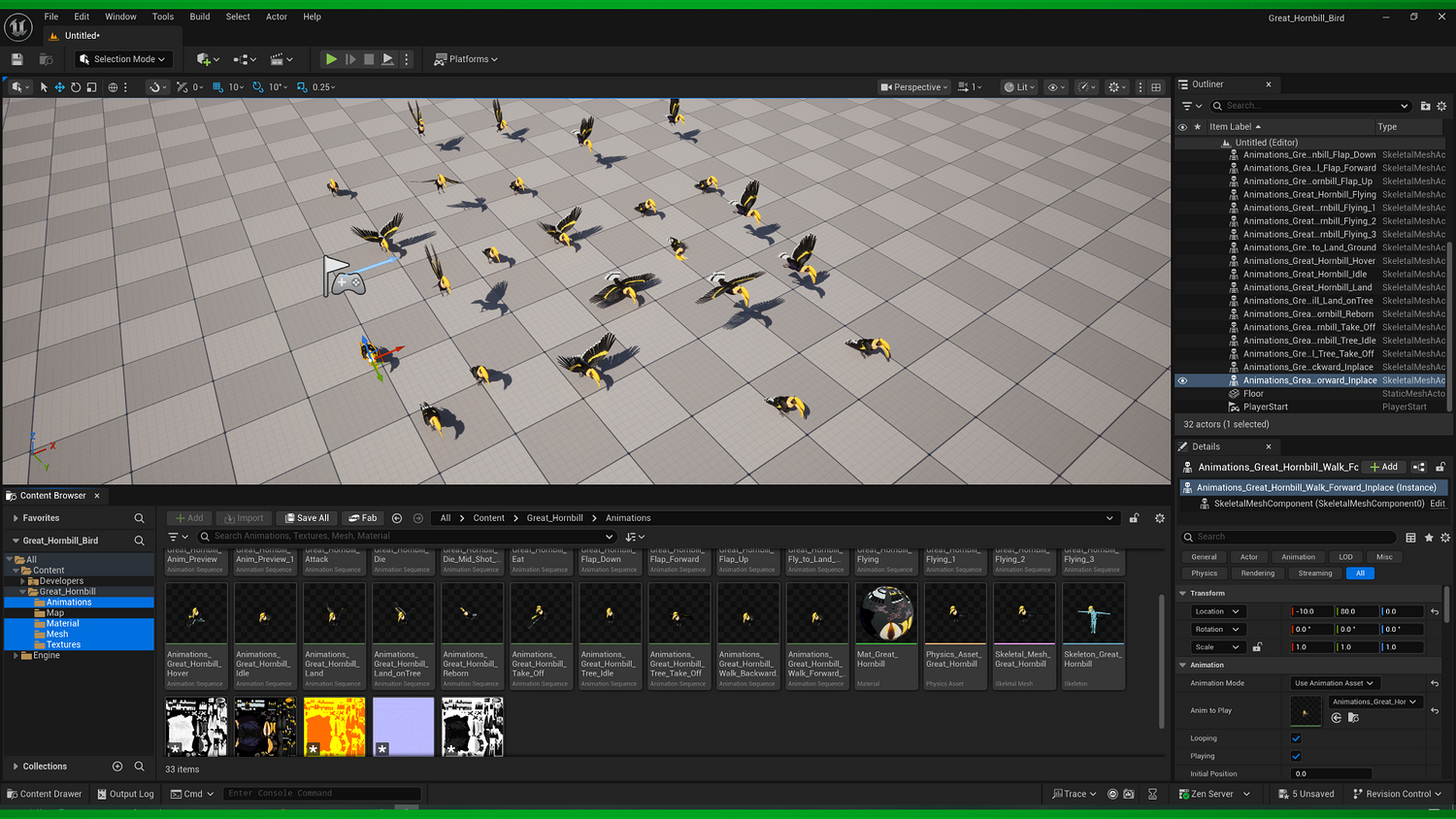The width and height of the screenshot is (1456, 819).
Task: Click the Outliner pinned star column icon
Action: pyautogui.click(x=1198, y=127)
